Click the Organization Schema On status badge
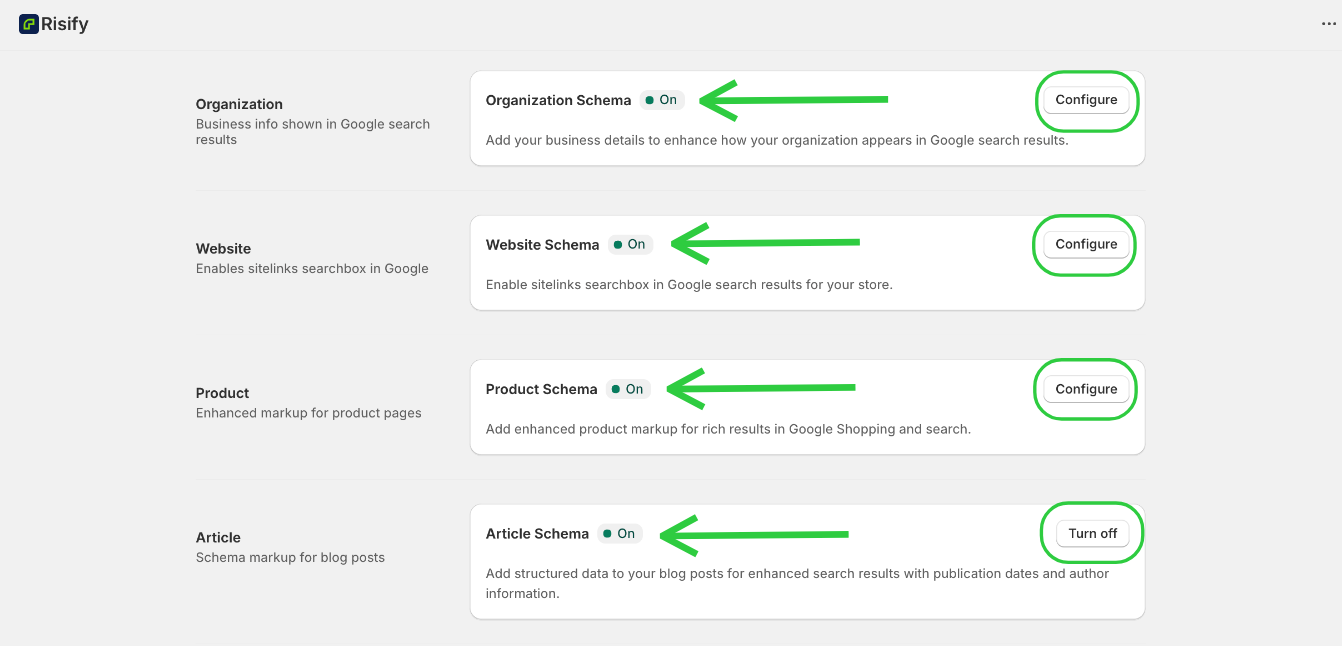 pos(662,100)
